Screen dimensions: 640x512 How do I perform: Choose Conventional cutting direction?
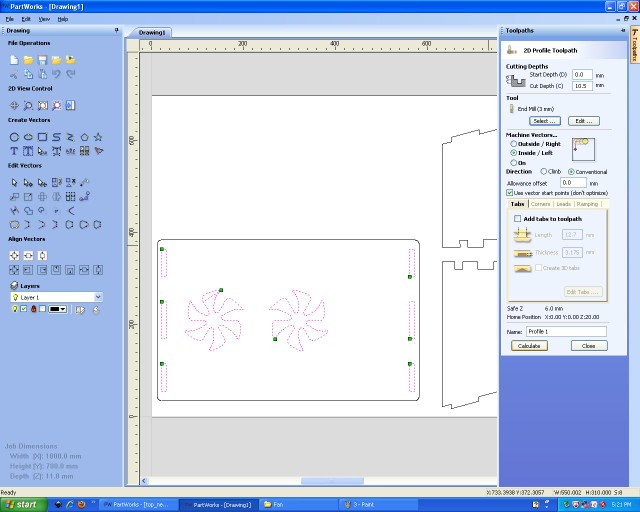571,172
